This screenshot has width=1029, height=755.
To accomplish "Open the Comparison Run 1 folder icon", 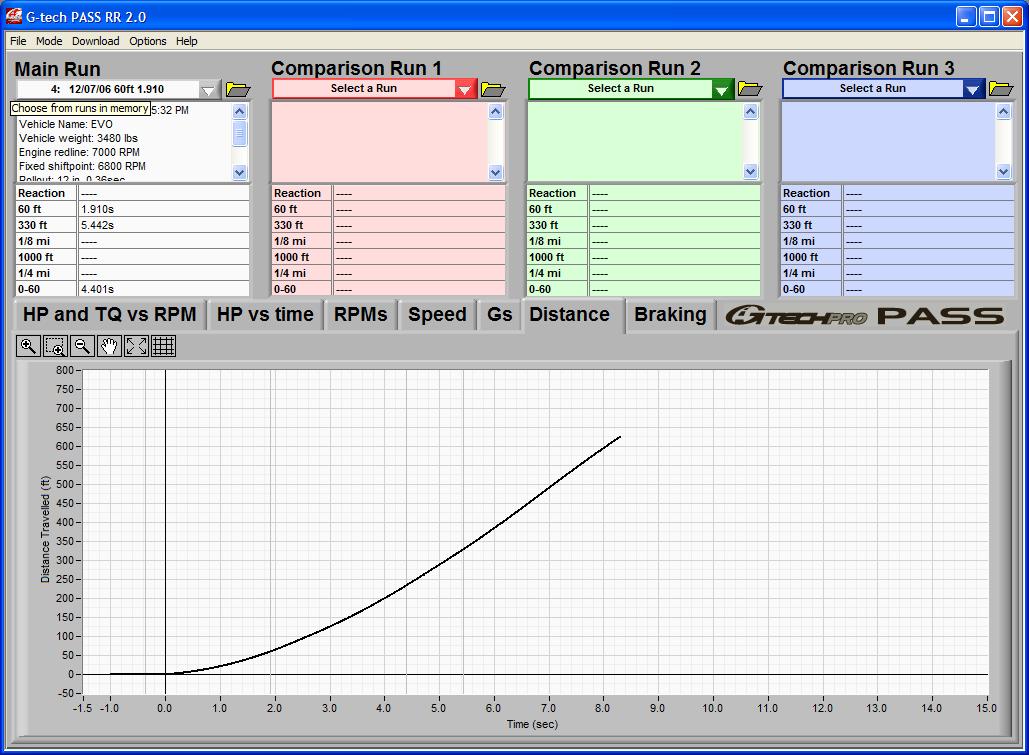I will click(x=493, y=89).
